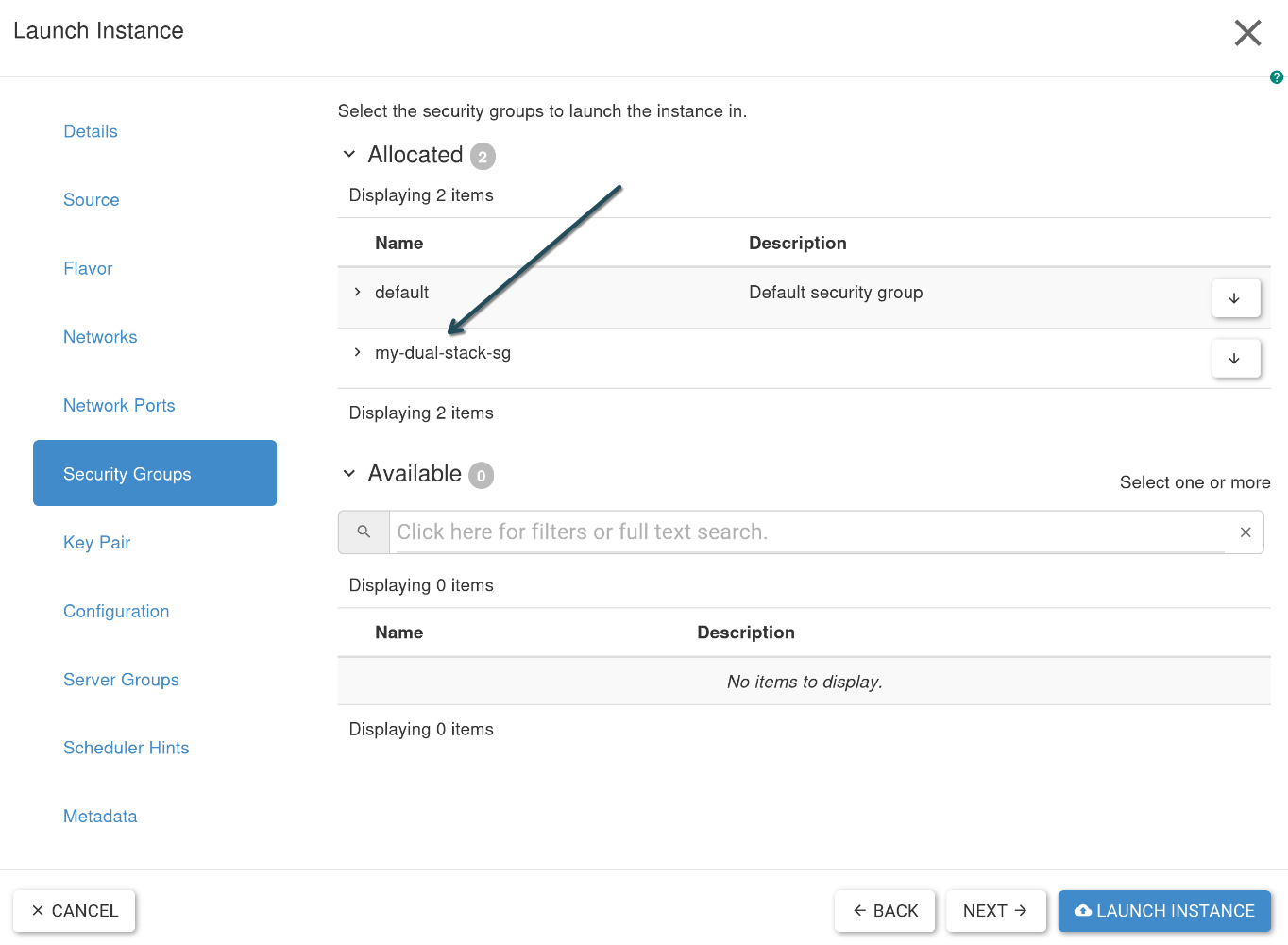This screenshot has height=945, width=1288.
Task: Expand my-dual-stack-sg row details
Action: pyautogui.click(x=357, y=353)
